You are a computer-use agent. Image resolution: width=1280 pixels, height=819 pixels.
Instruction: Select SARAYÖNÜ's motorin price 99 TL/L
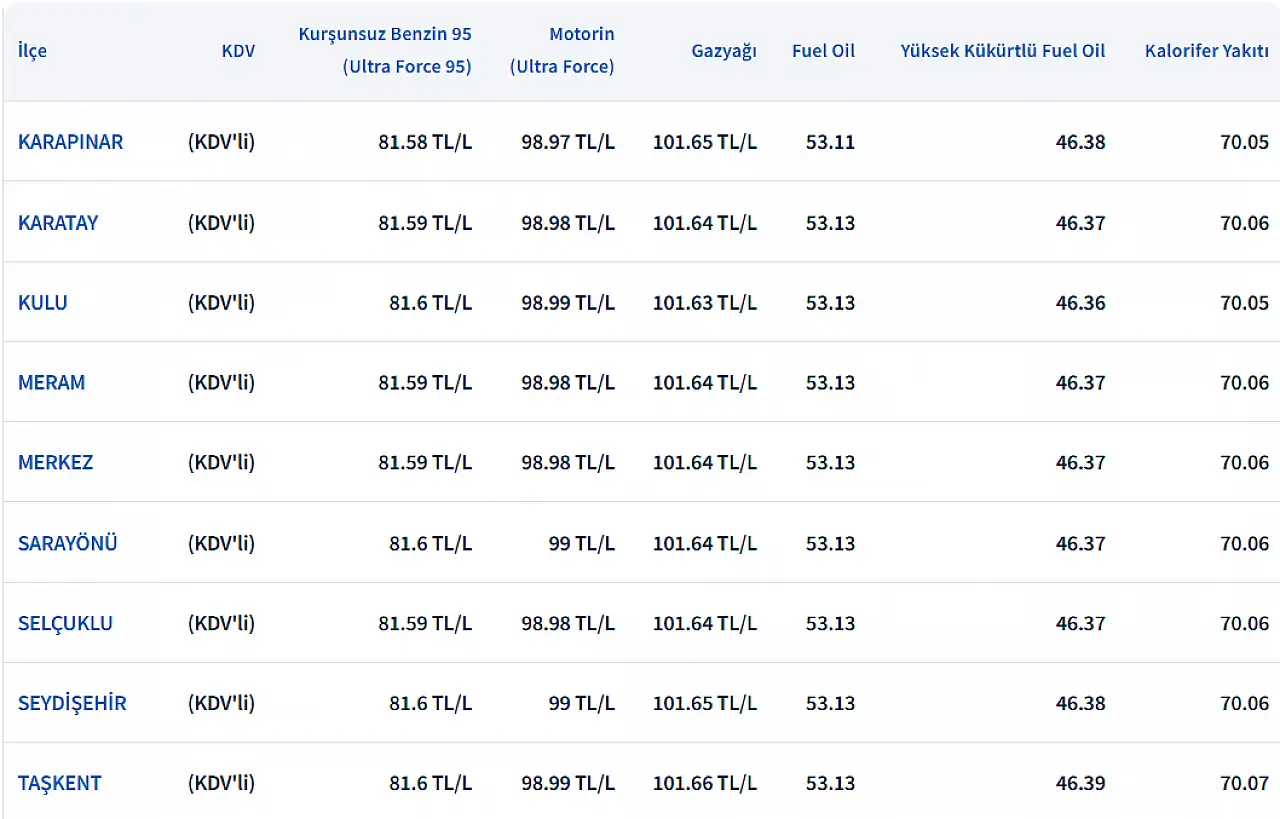[582, 544]
